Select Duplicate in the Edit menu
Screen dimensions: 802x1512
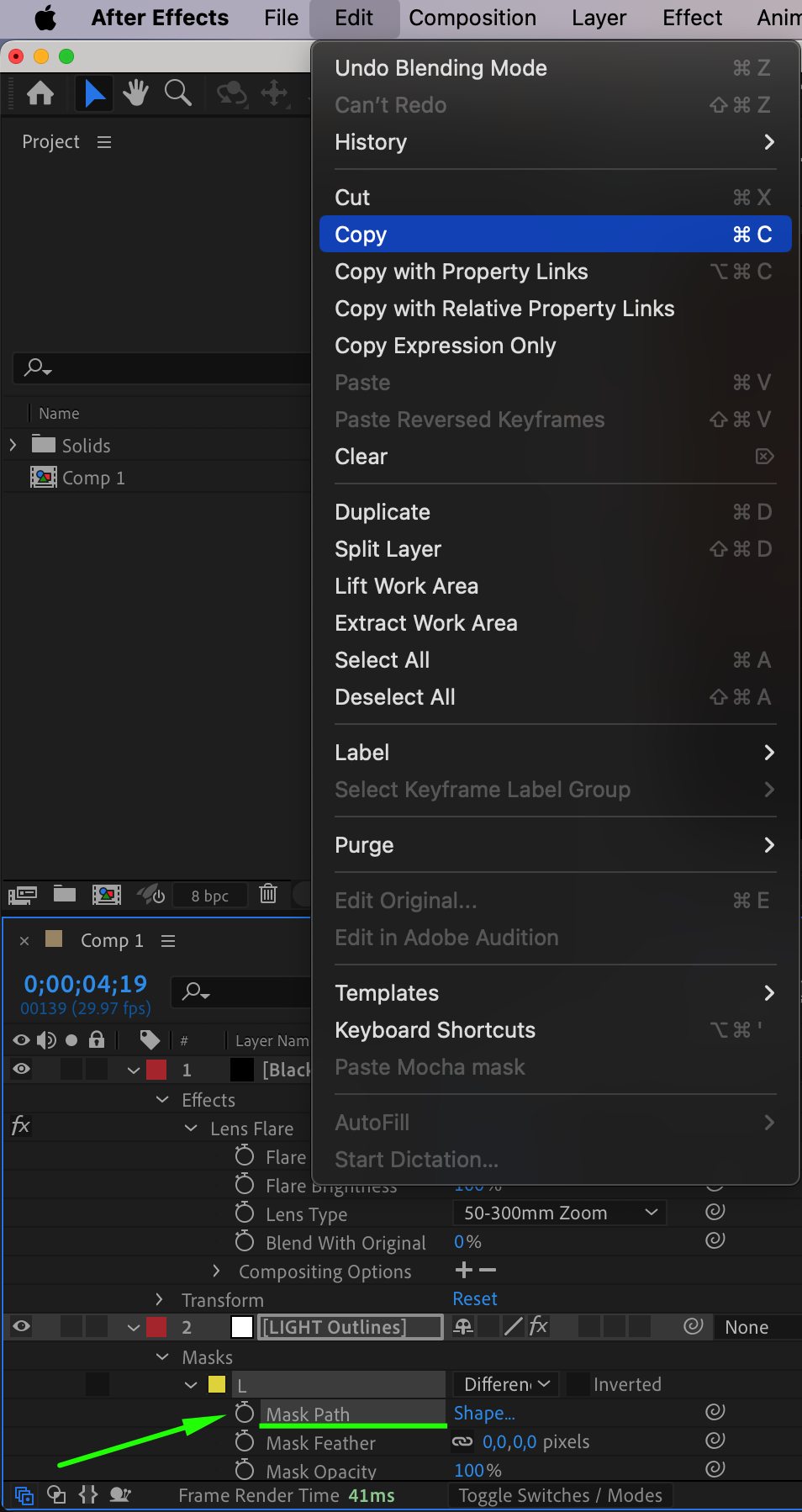pyautogui.click(x=383, y=512)
